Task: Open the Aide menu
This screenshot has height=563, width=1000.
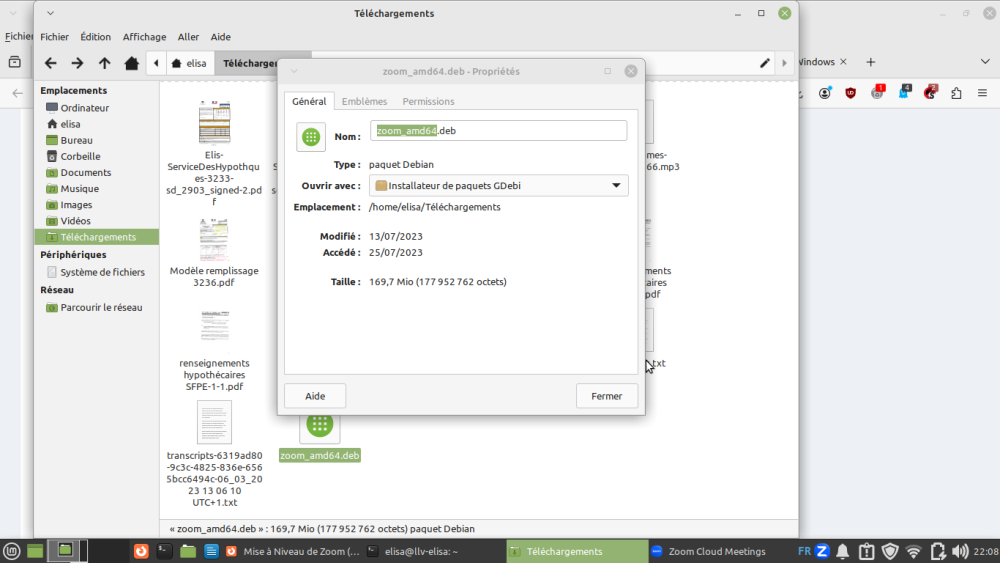Action: point(221,37)
